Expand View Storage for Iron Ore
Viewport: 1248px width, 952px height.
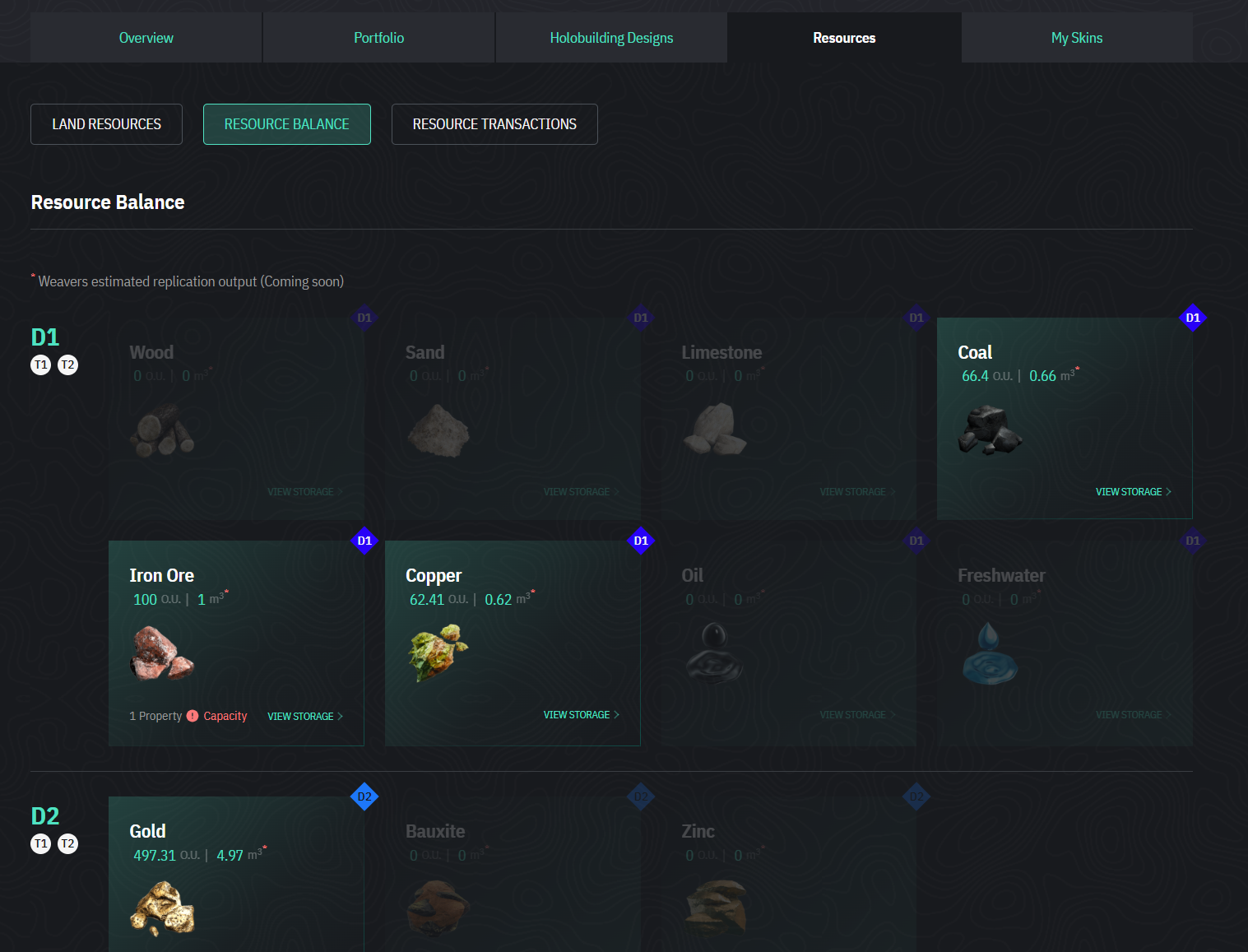coord(304,717)
